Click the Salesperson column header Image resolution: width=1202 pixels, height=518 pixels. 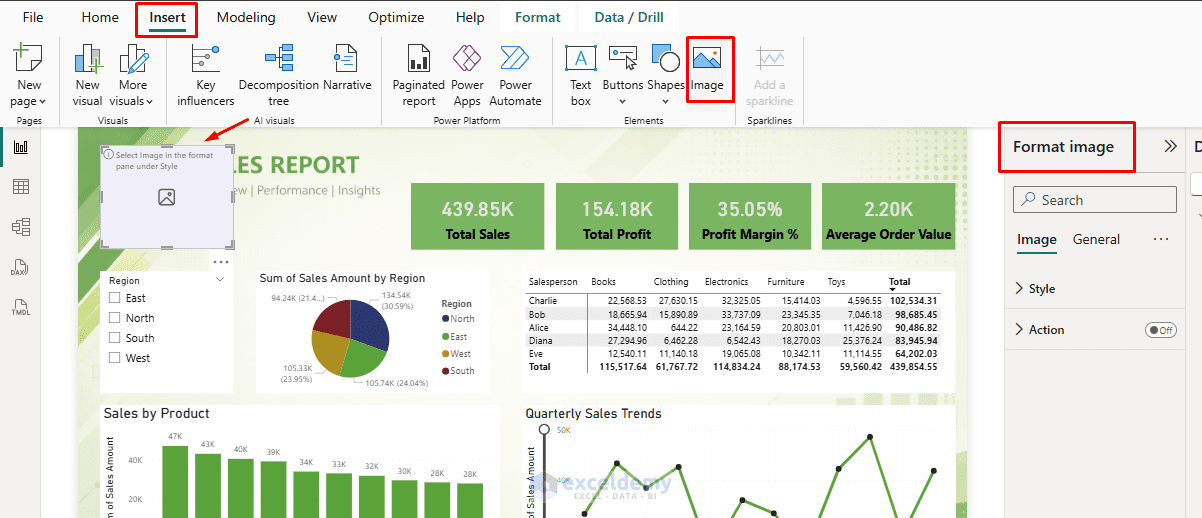(553, 282)
